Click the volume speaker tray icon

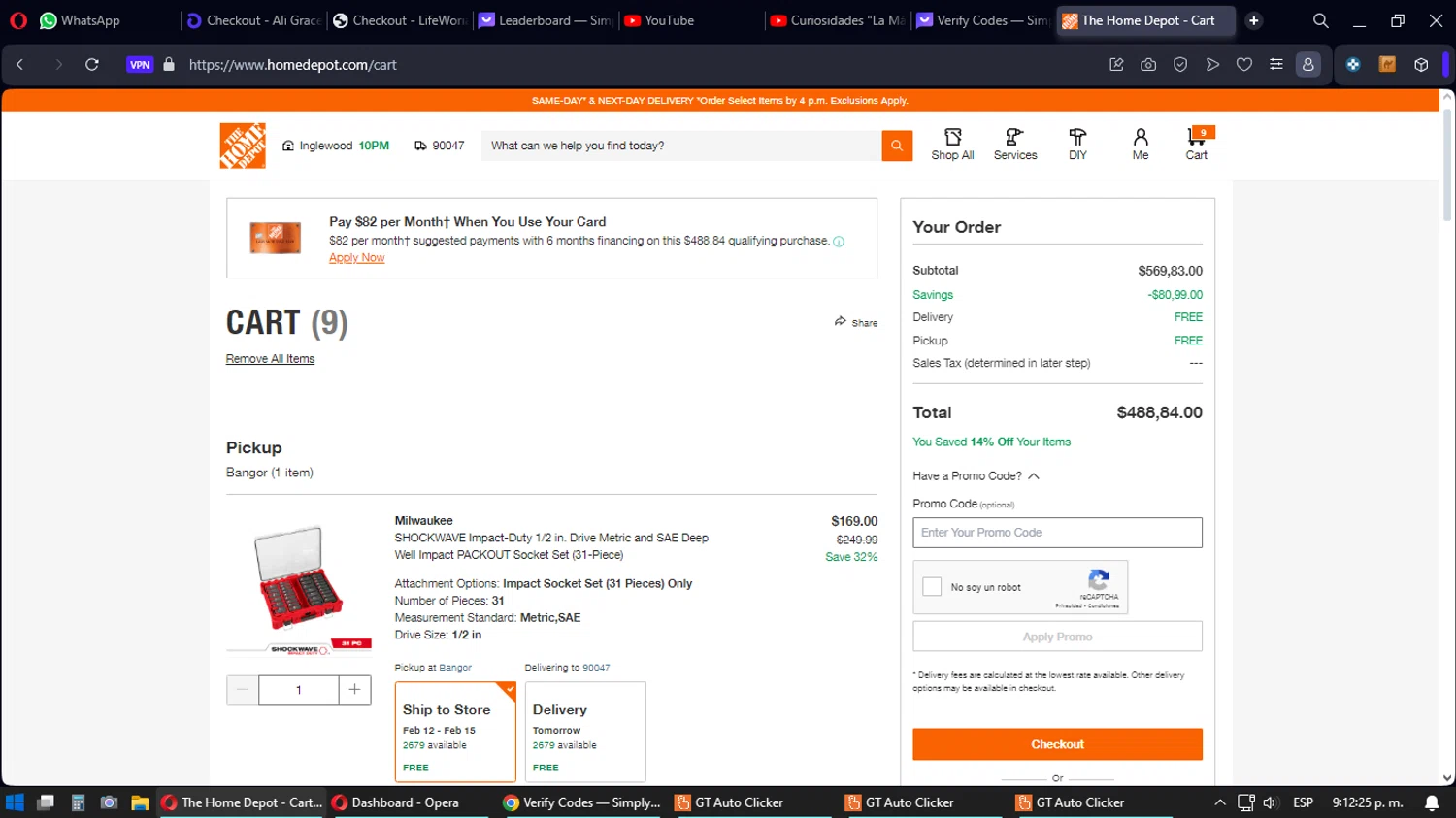1270,802
